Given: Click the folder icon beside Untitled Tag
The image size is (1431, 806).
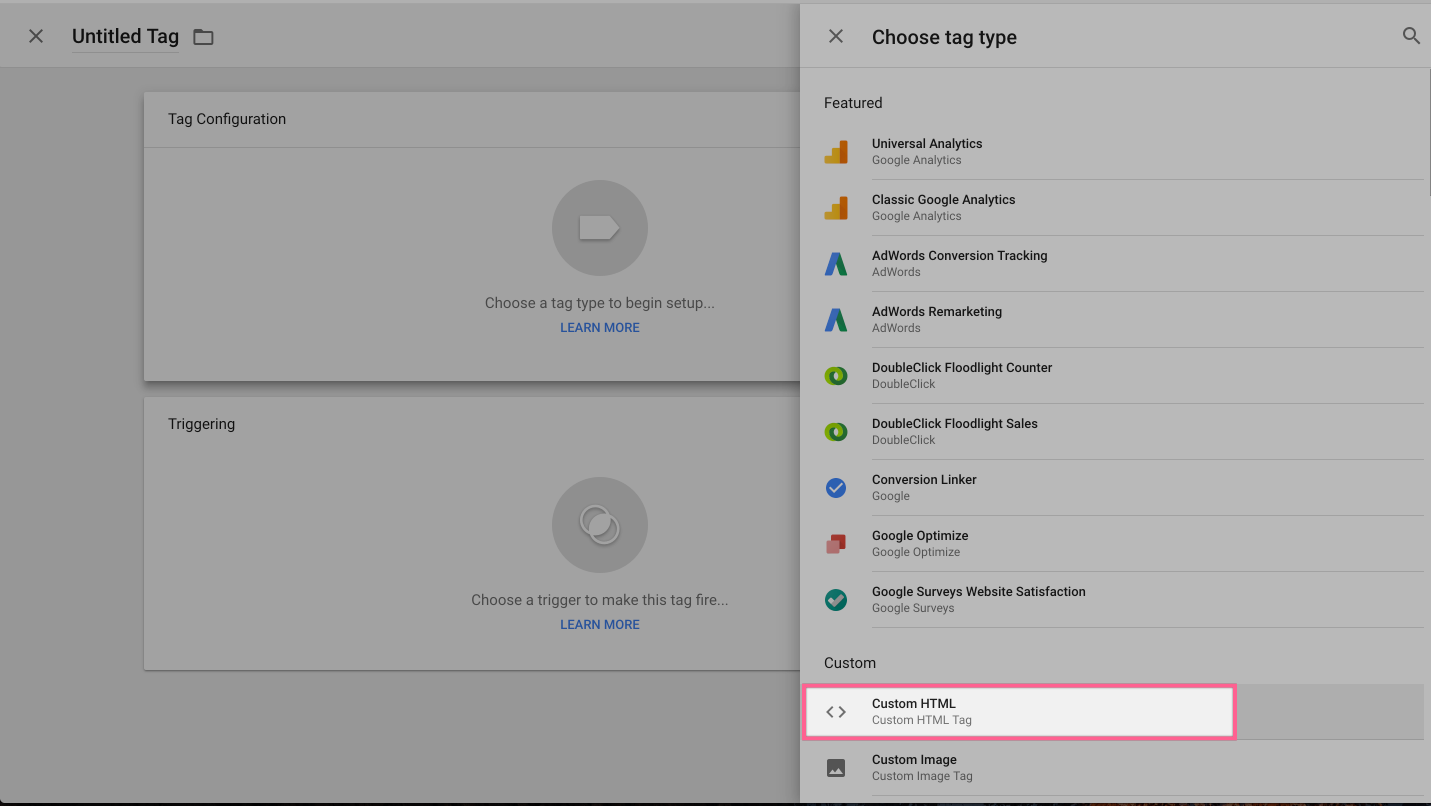Looking at the screenshot, I should point(203,37).
